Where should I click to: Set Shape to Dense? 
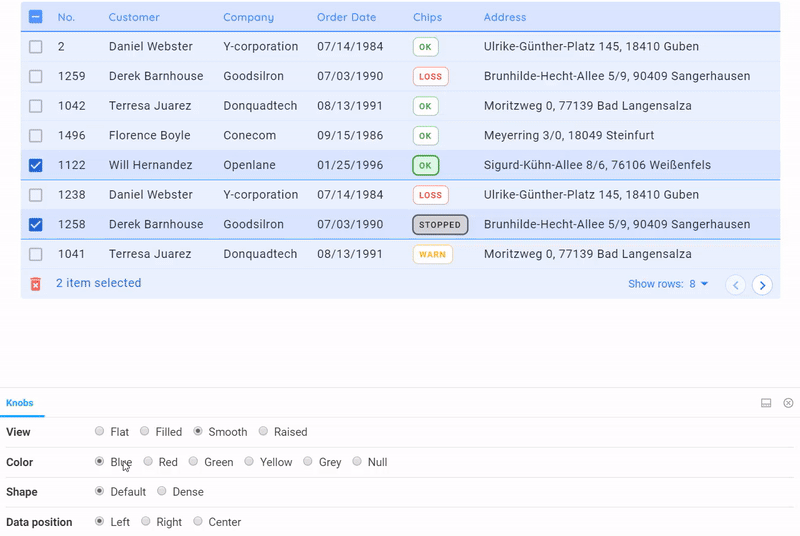click(x=162, y=491)
